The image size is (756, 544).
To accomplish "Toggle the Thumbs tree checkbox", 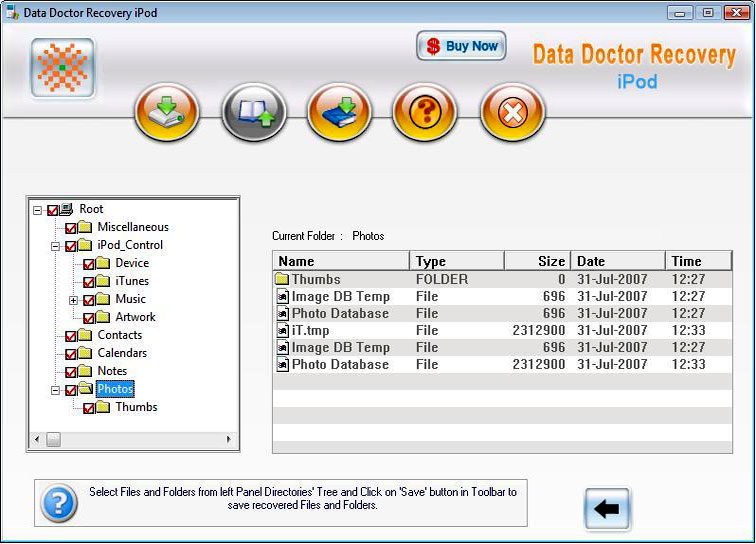I will (89, 408).
